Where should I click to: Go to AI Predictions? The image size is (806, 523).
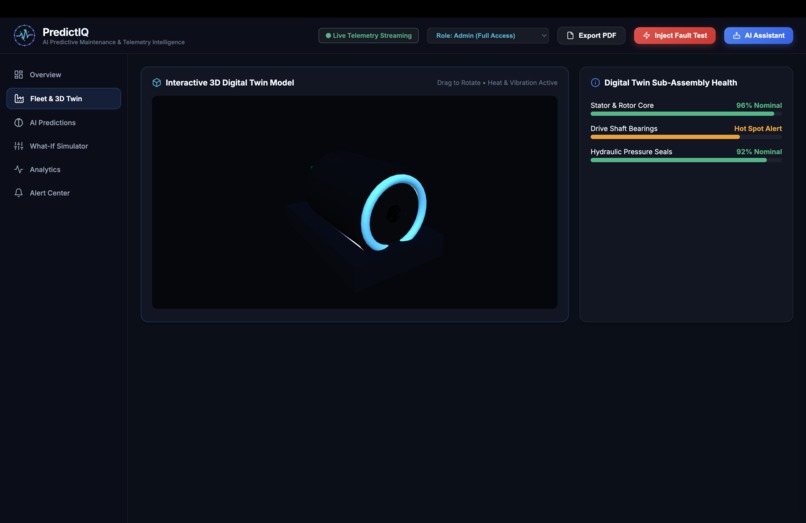tap(64, 122)
